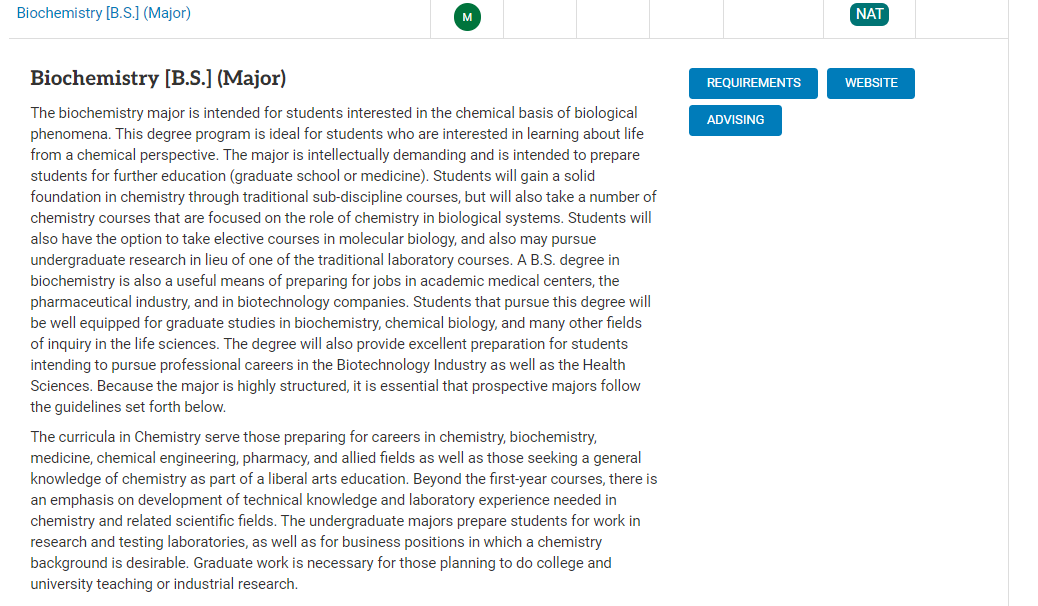The width and height of the screenshot is (1038, 606).
Task: Click the green M major badge
Action: [x=467, y=17]
